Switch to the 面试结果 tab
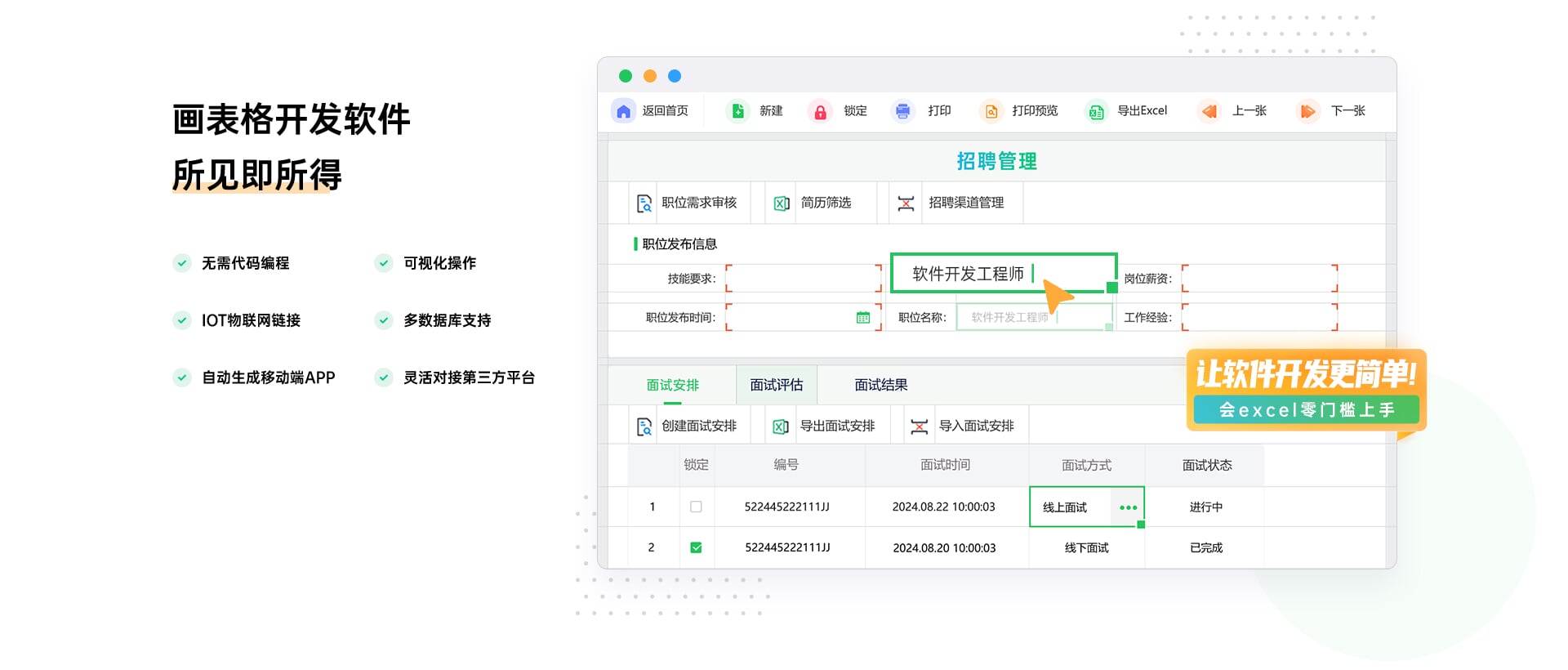1568x670 pixels. pos(881,385)
